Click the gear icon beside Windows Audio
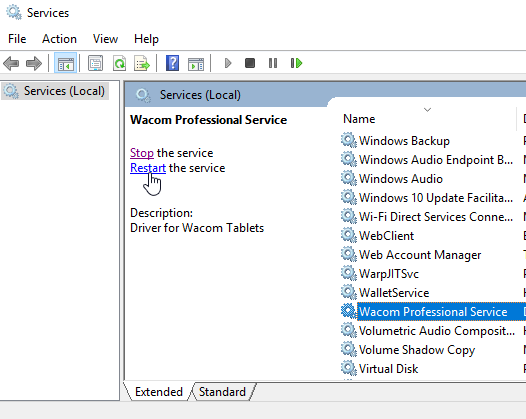This screenshot has height=419, width=526. tap(349, 178)
